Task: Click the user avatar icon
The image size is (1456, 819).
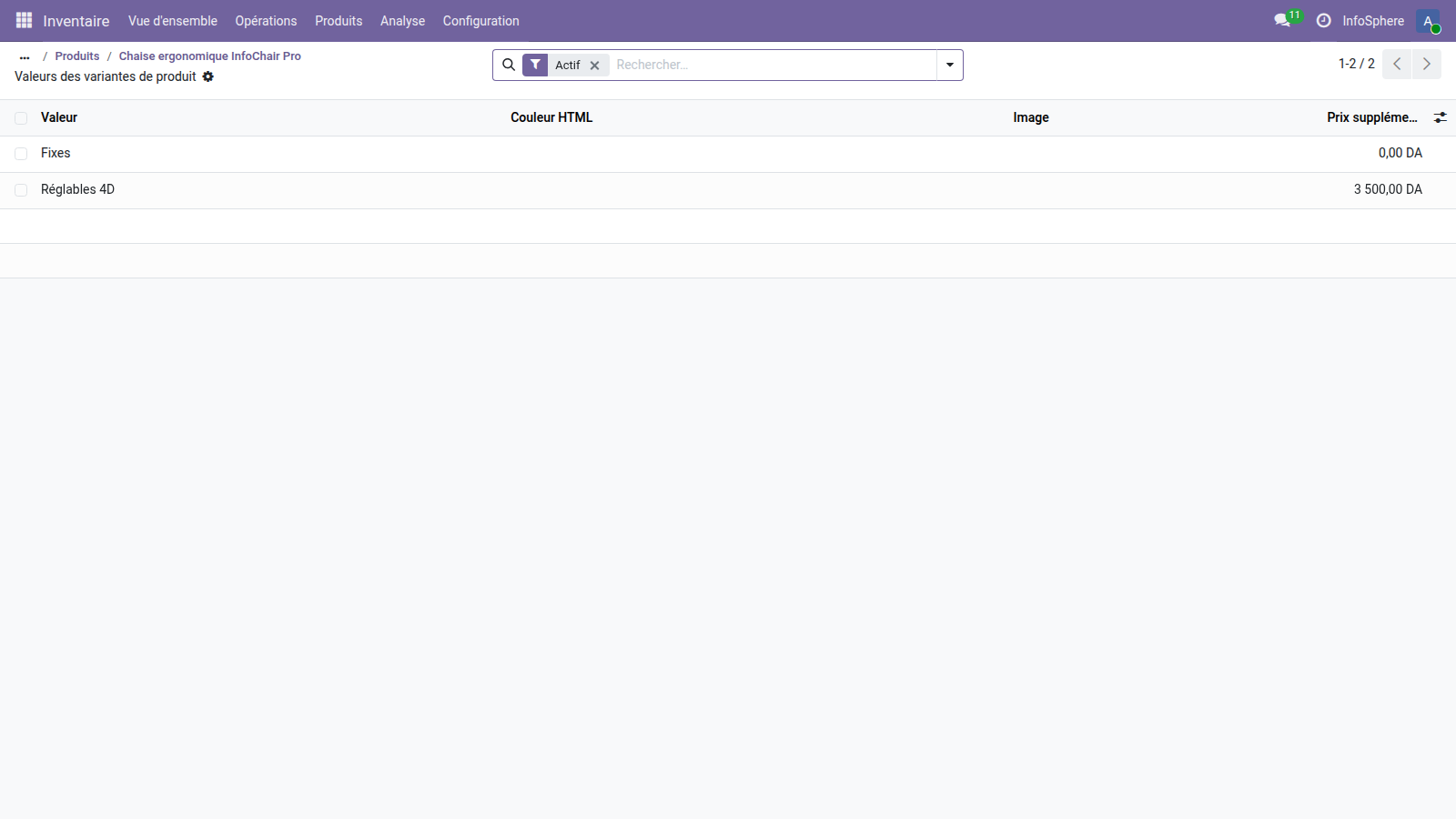Action: [x=1428, y=21]
